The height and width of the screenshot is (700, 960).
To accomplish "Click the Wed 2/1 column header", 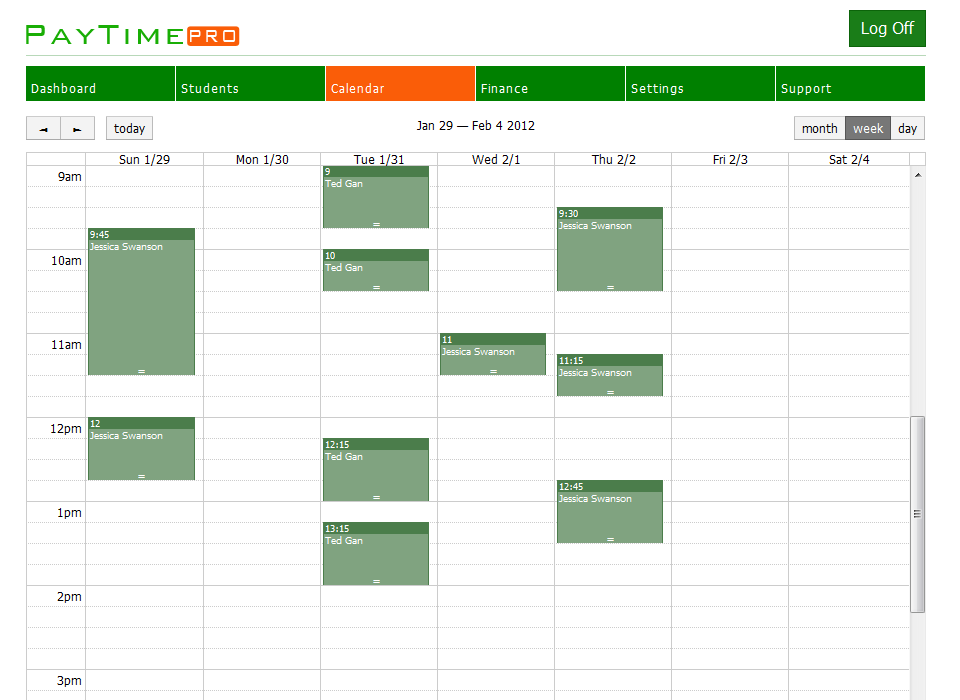I will point(496,159).
